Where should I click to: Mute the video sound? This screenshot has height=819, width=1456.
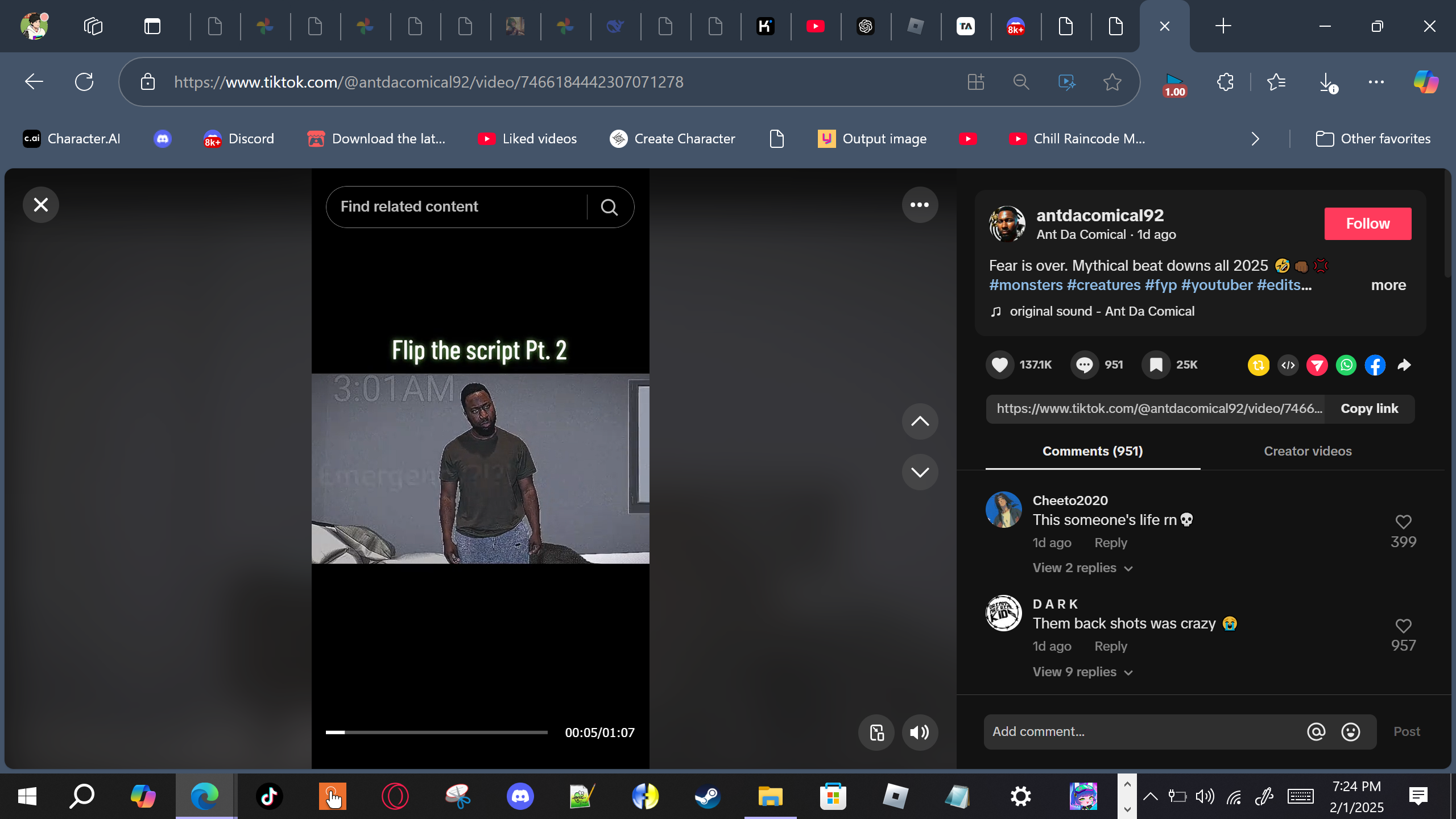point(920,733)
